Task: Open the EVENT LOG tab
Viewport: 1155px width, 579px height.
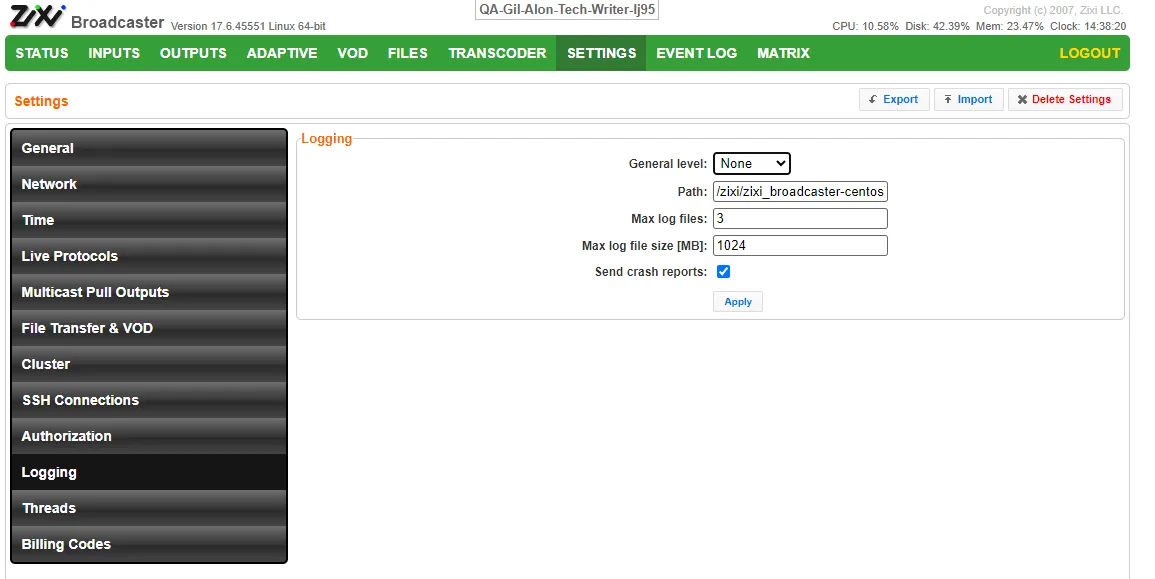Action: [697, 53]
